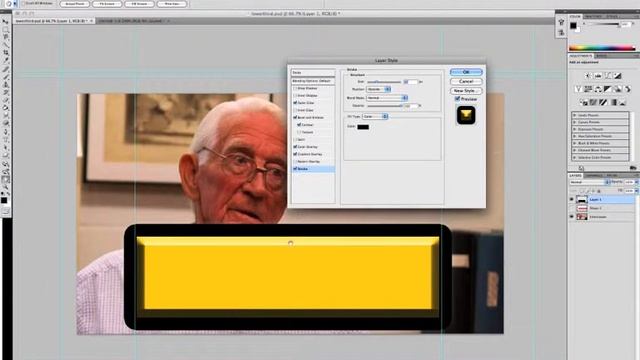This screenshot has width=640, height=360.
Task: Add an Exposure adjustment layer
Action: tap(618, 76)
